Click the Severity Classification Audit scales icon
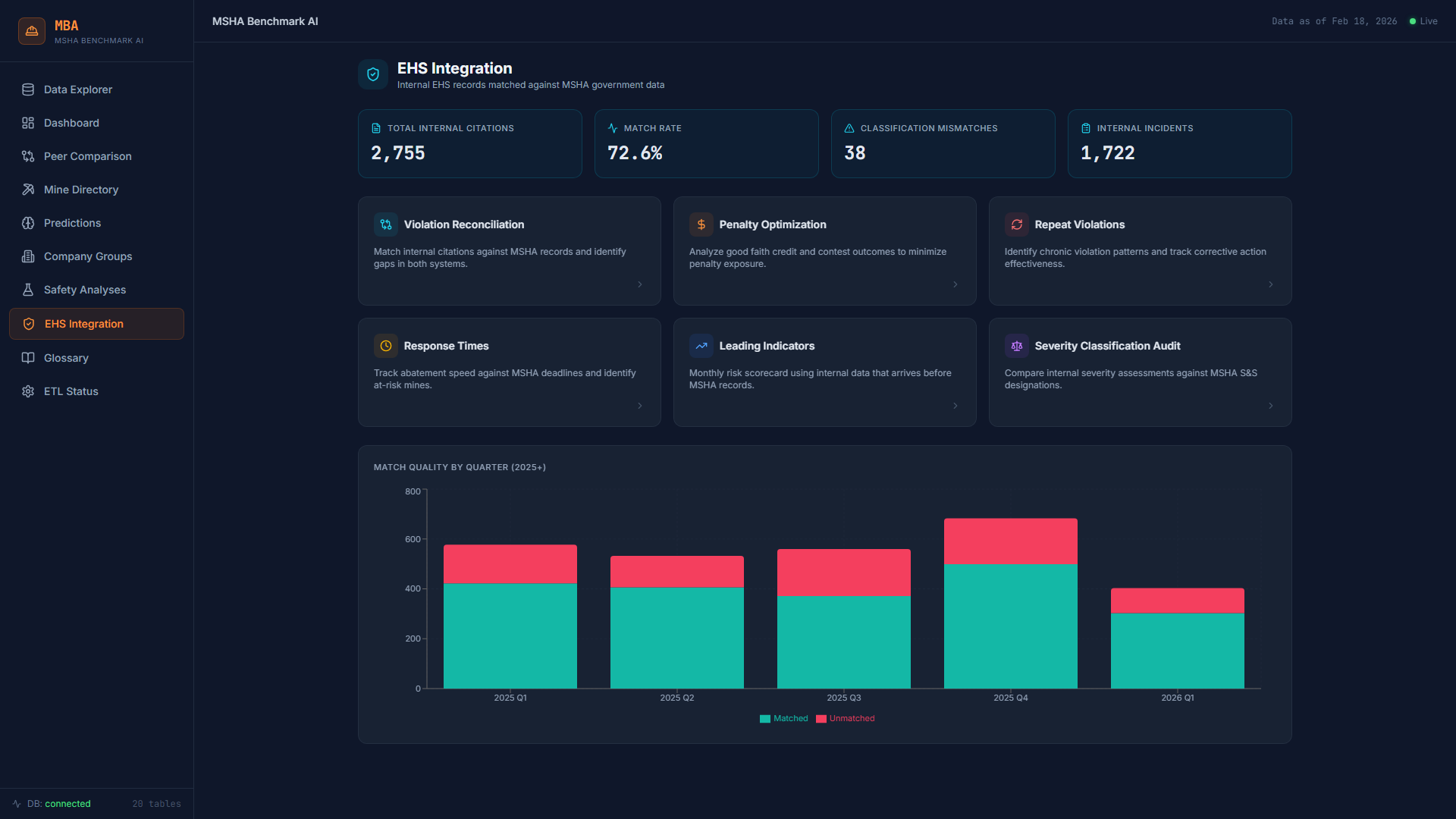Screen dimensions: 1456x819 [1016, 346]
